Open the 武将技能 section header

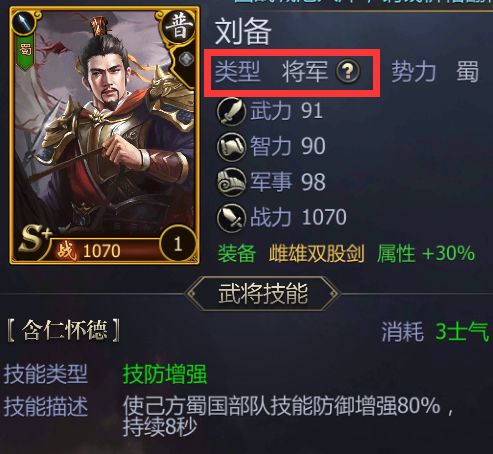tap(263, 294)
